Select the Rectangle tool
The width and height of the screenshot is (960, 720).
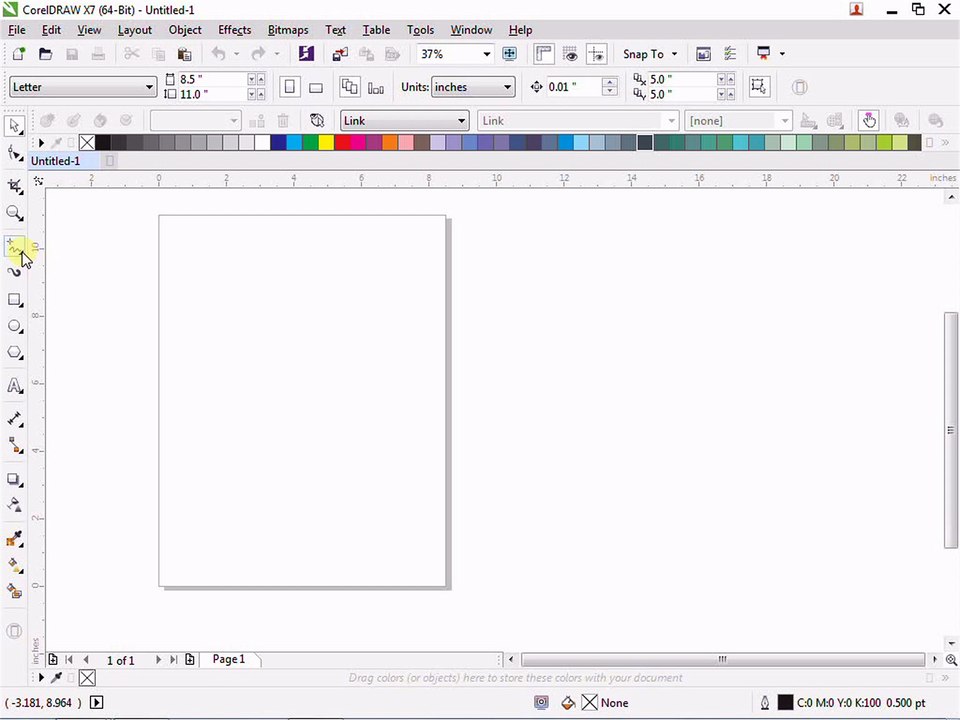(x=15, y=299)
